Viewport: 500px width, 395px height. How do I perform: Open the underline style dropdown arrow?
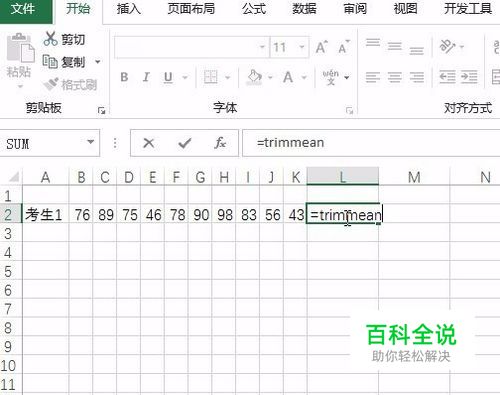185,78
